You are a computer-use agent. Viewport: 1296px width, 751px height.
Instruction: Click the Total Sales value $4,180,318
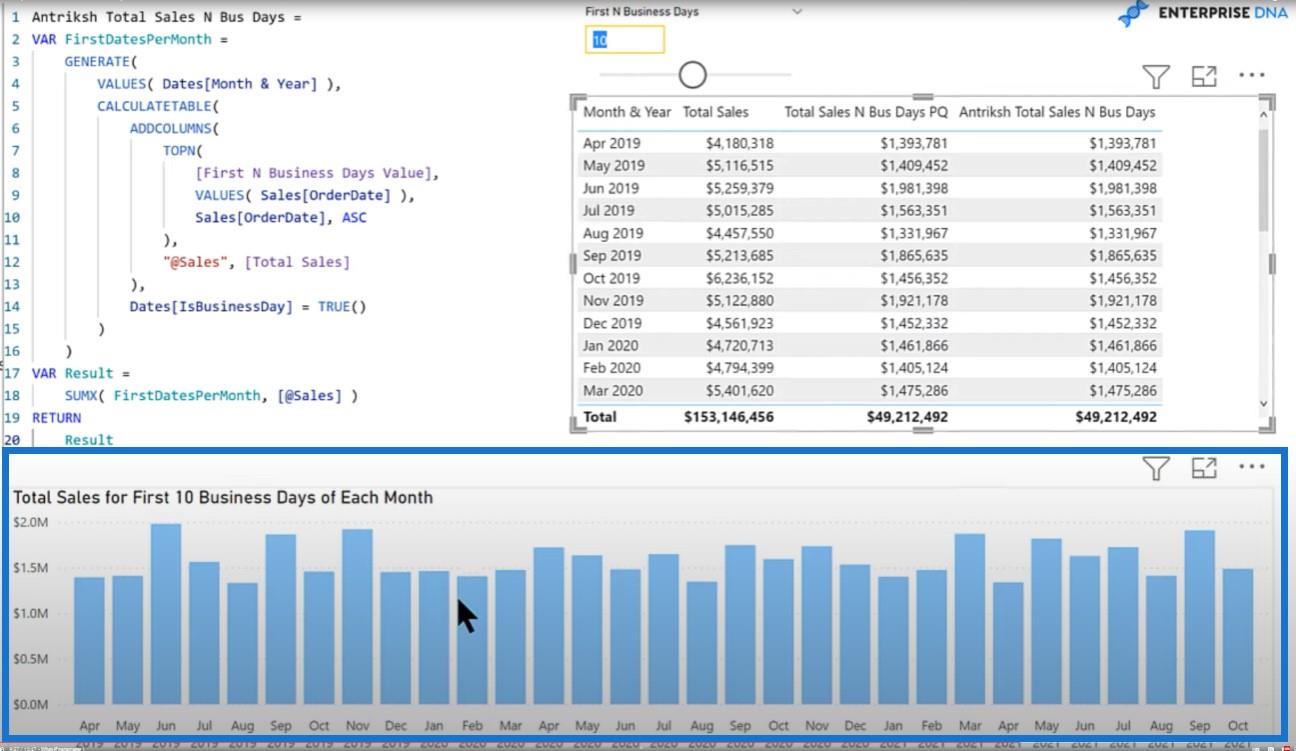739,143
